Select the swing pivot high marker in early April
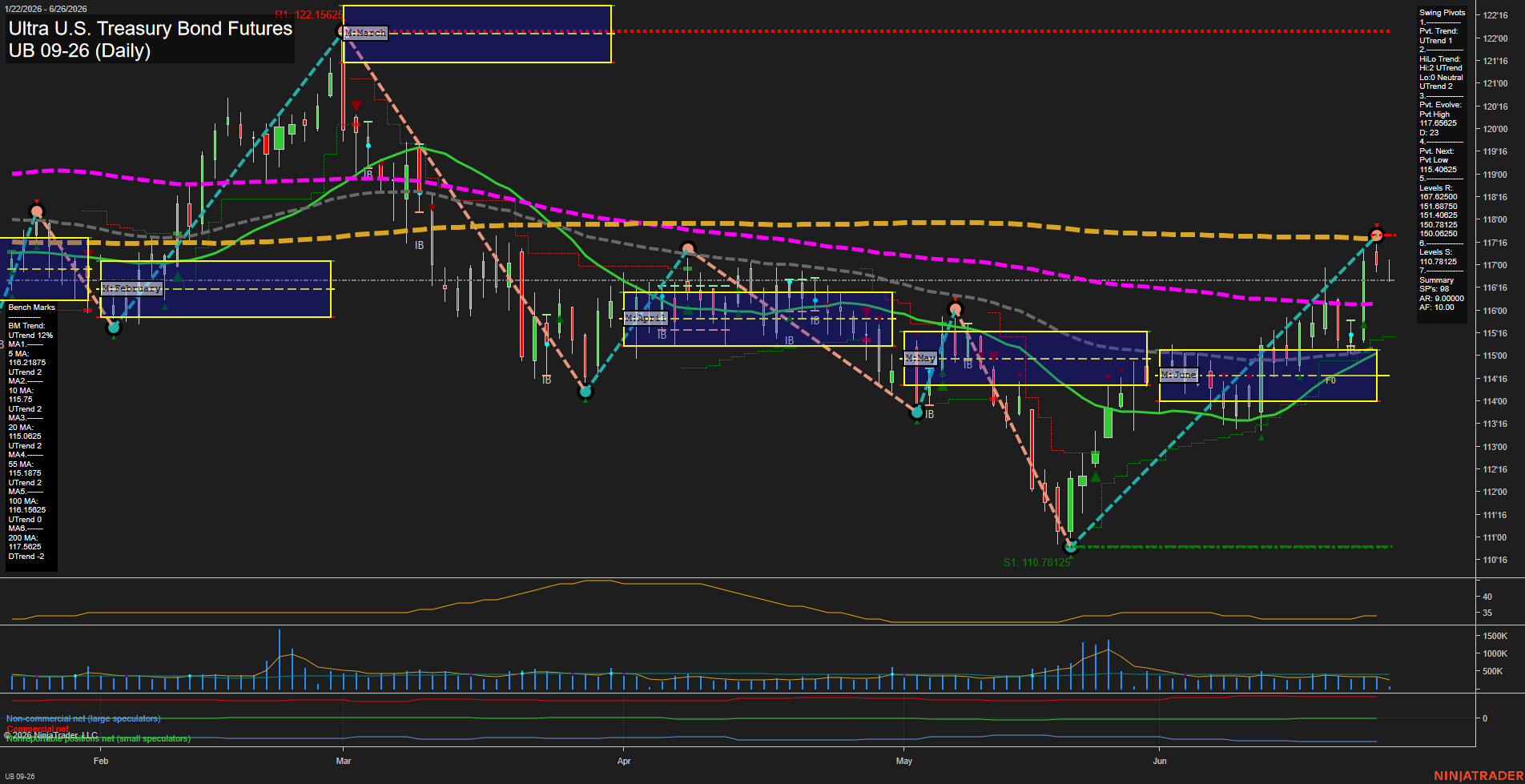This screenshot has width=1525, height=784. [687, 248]
